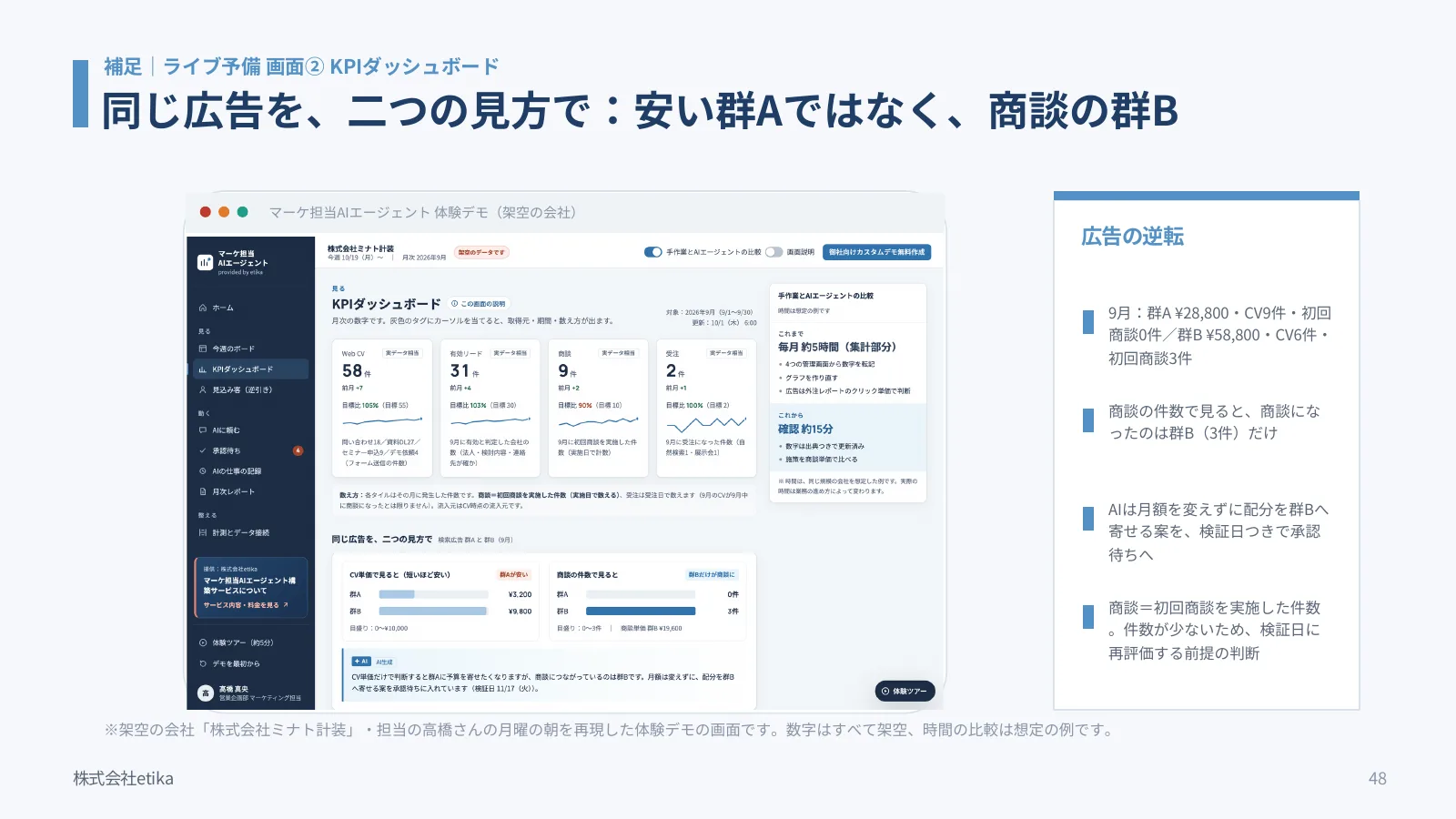Click the マーケ担当AIエージェント logo icon
Viewport: 1456px width, 819px height.
point(205,262)
